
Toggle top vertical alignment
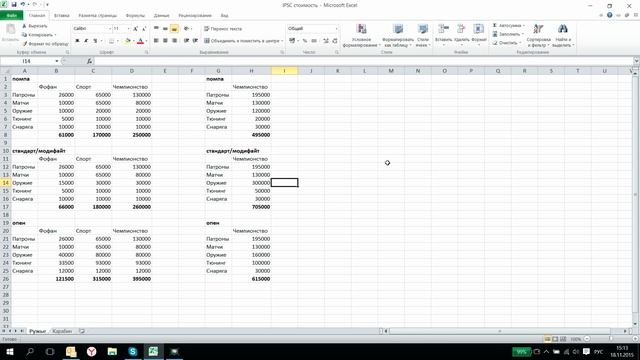156,29
